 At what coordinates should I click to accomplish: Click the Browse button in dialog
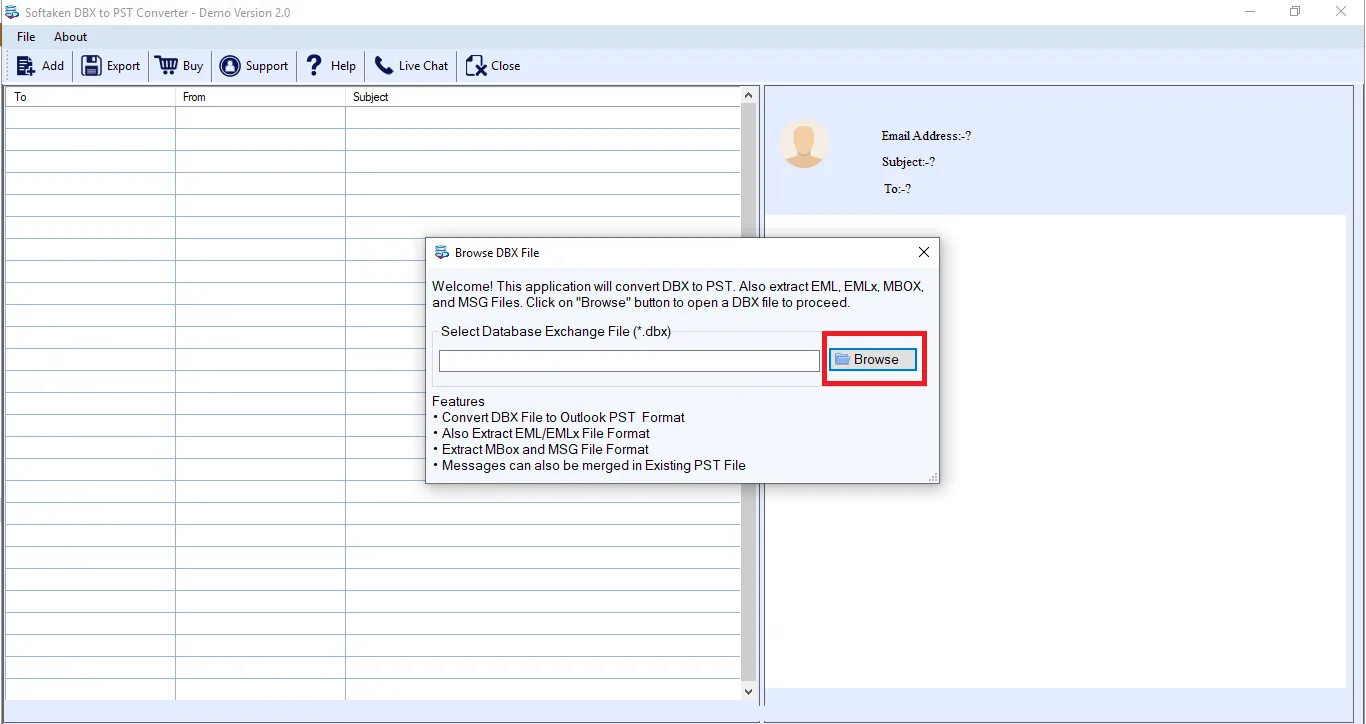[873, 359]
